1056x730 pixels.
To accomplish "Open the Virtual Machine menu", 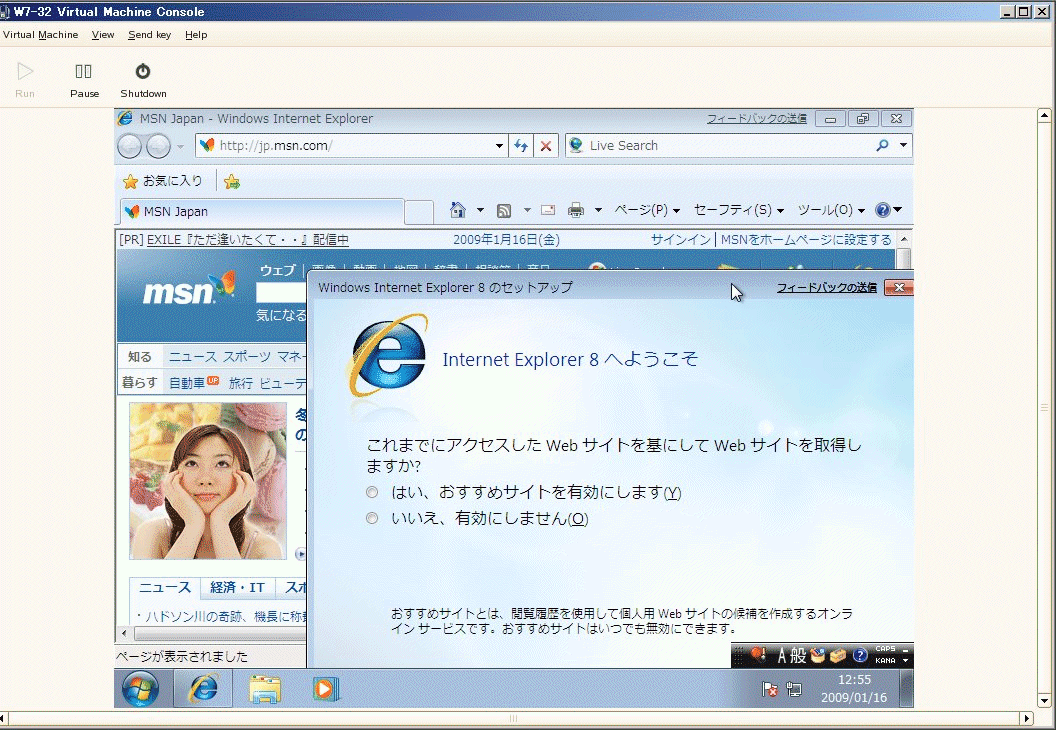I will pos(40,35).
